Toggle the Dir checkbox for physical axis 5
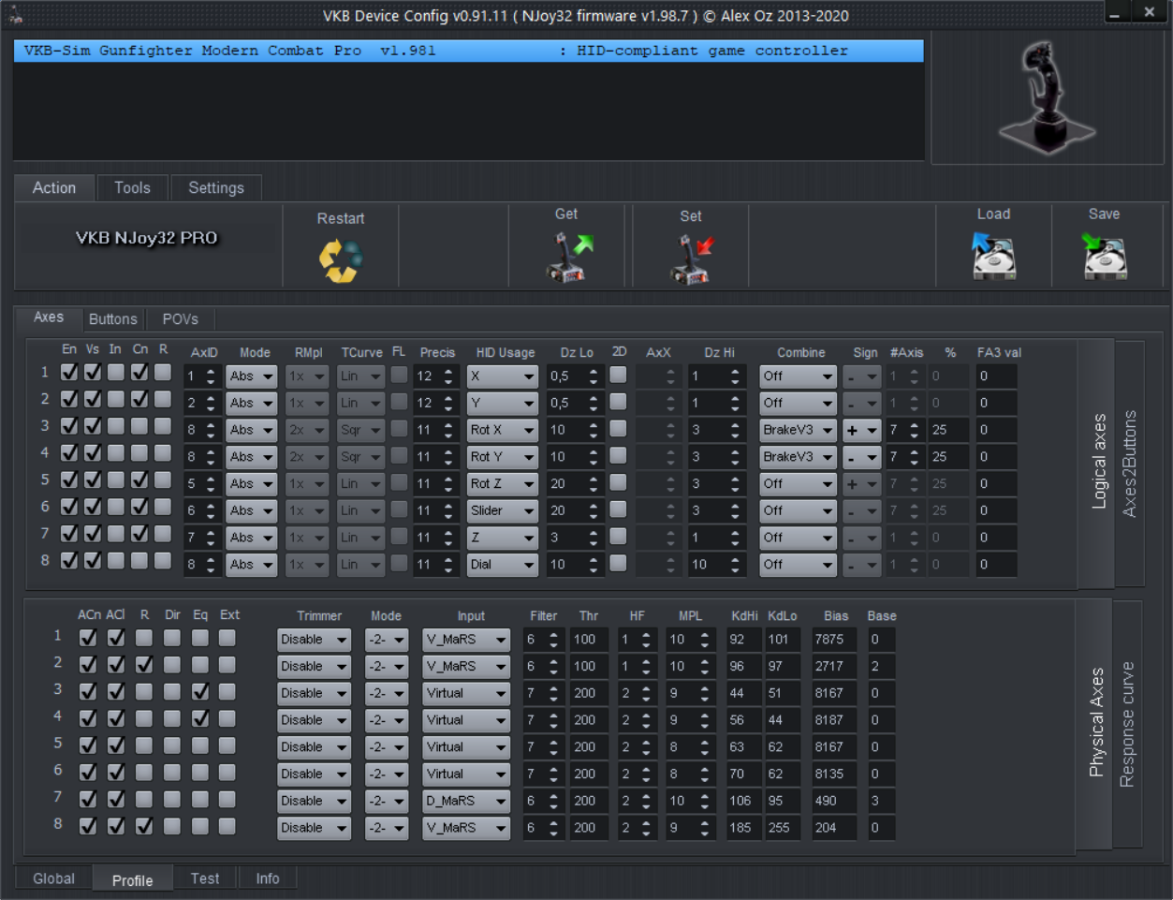This screenshot has height=900, width=1173. pos(172,745)
